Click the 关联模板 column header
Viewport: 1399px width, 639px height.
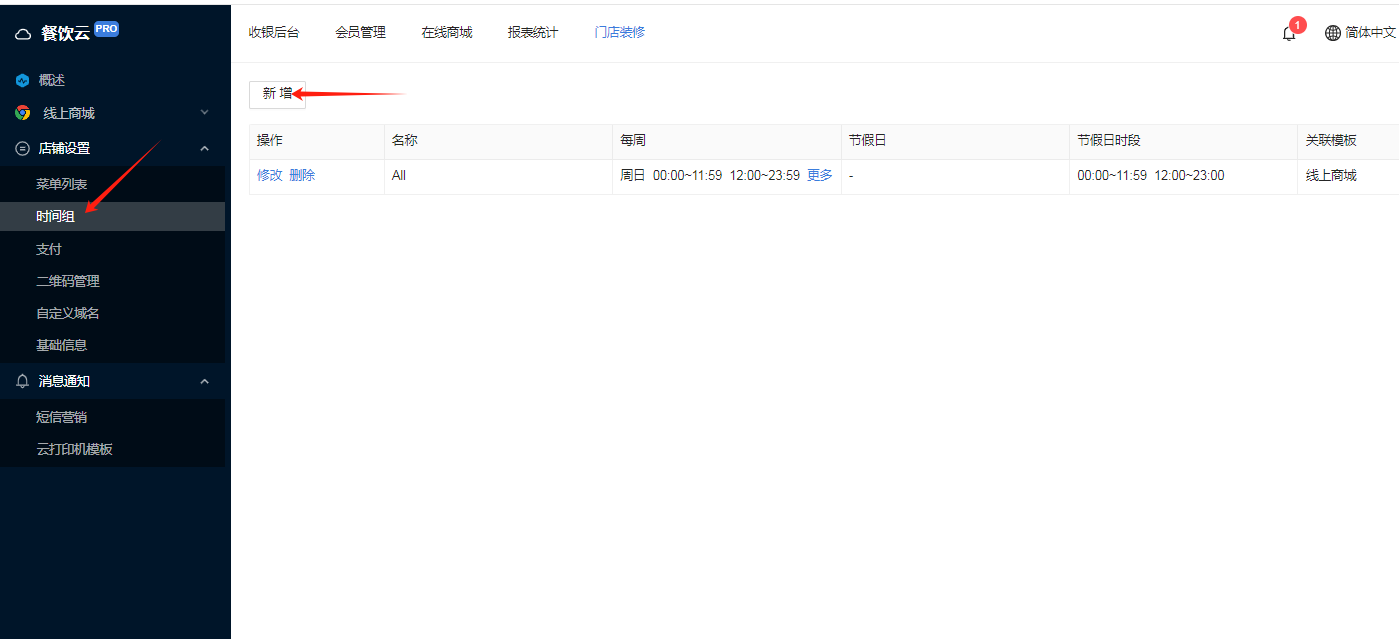coord(1348,141)
